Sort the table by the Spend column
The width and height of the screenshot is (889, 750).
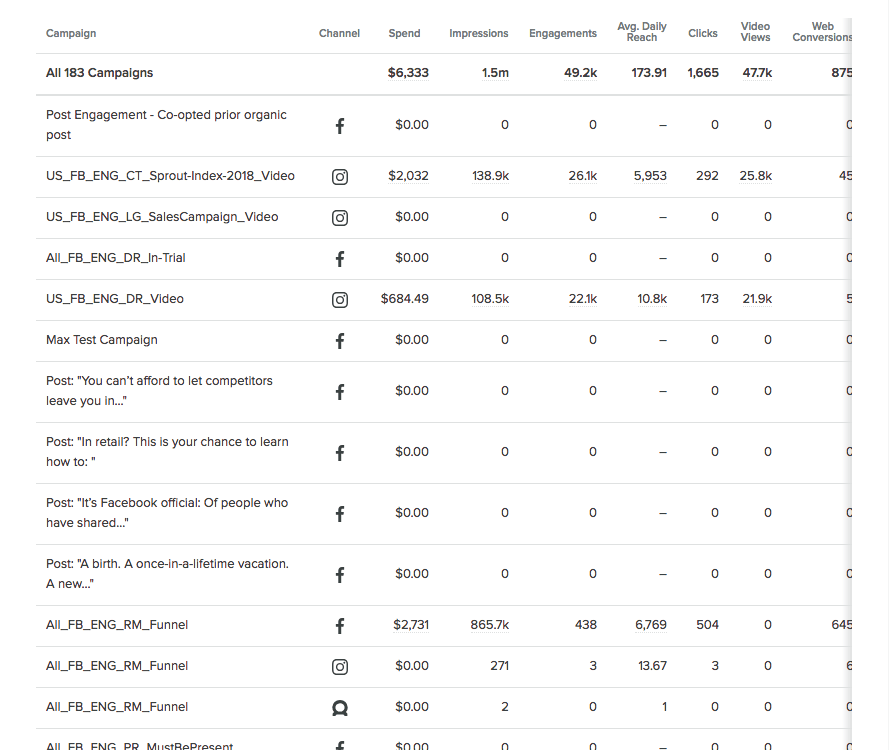tap(404, 33)
